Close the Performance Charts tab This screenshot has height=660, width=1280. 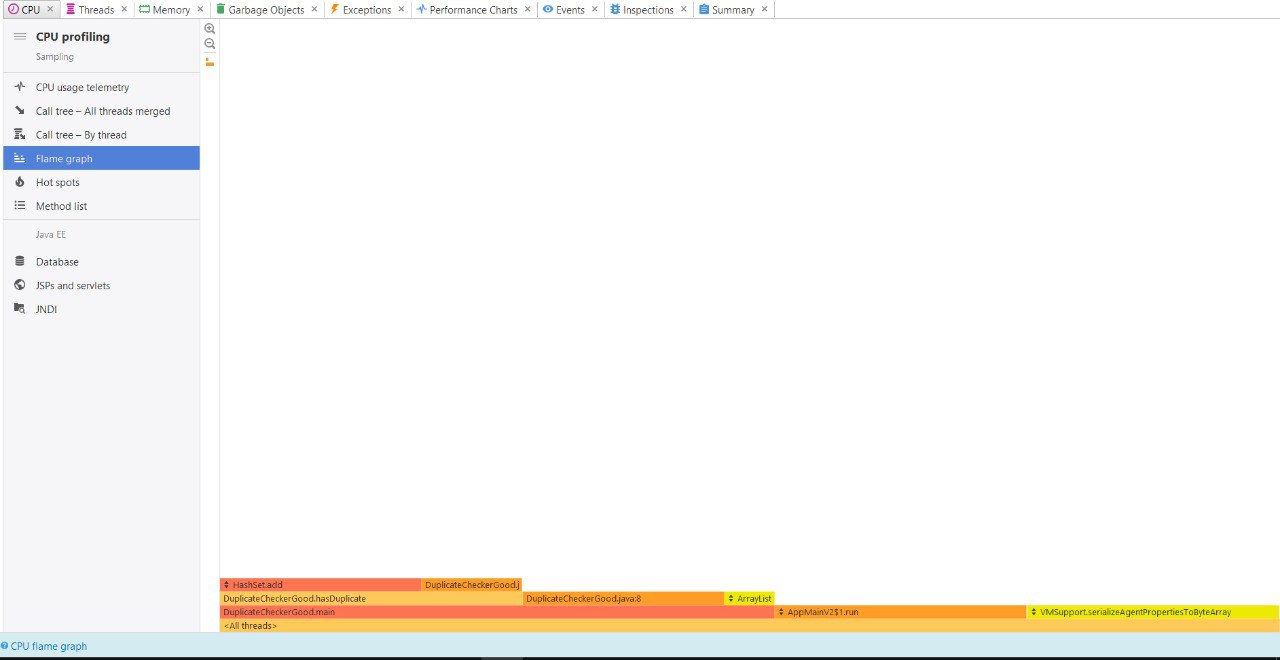point(528,9)
